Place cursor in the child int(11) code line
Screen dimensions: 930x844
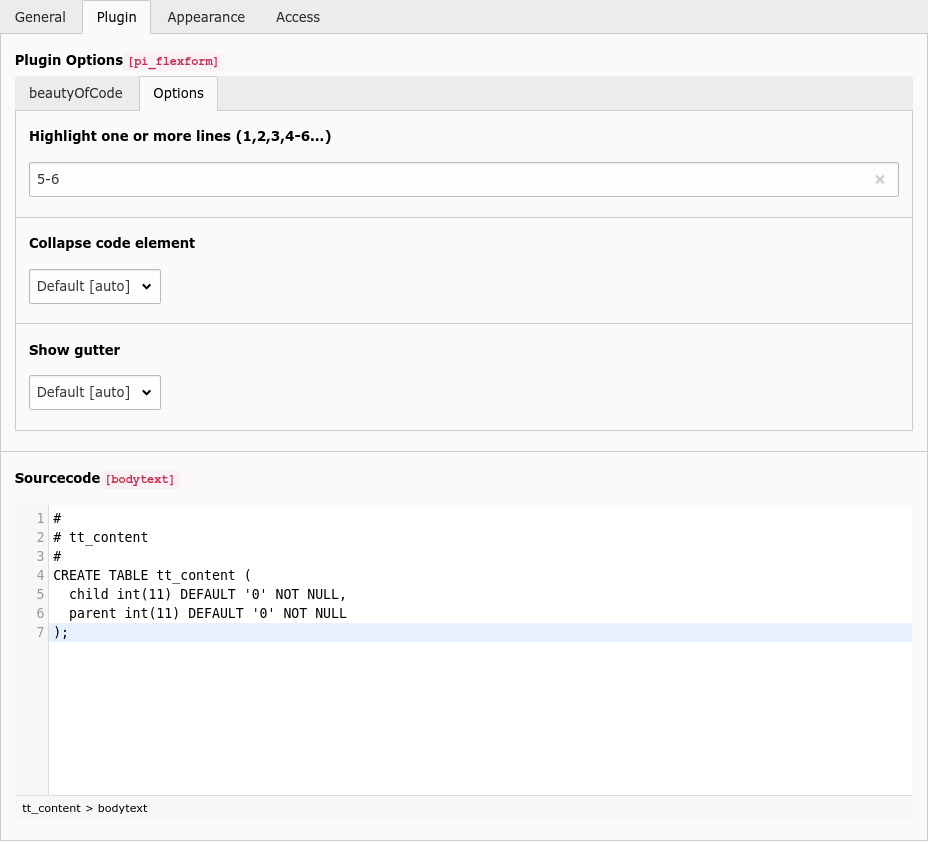pos(200,594)
